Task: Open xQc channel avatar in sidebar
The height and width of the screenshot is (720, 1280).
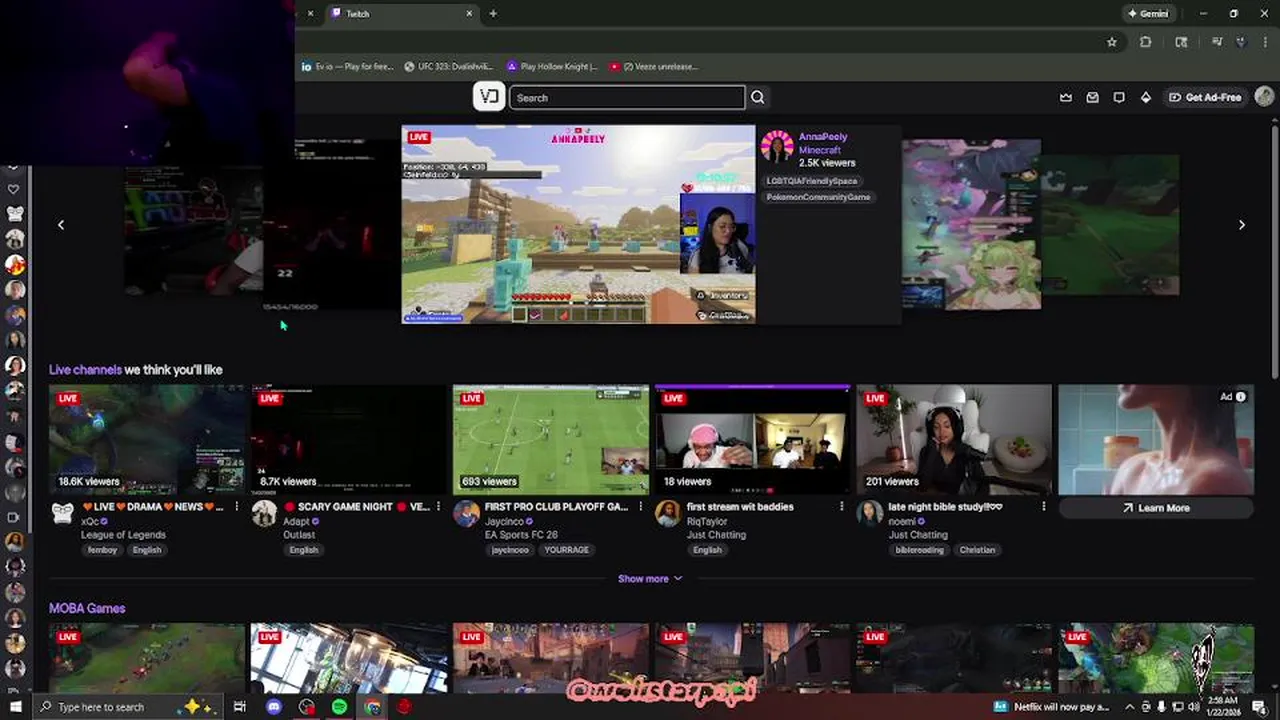Action: 14,213
